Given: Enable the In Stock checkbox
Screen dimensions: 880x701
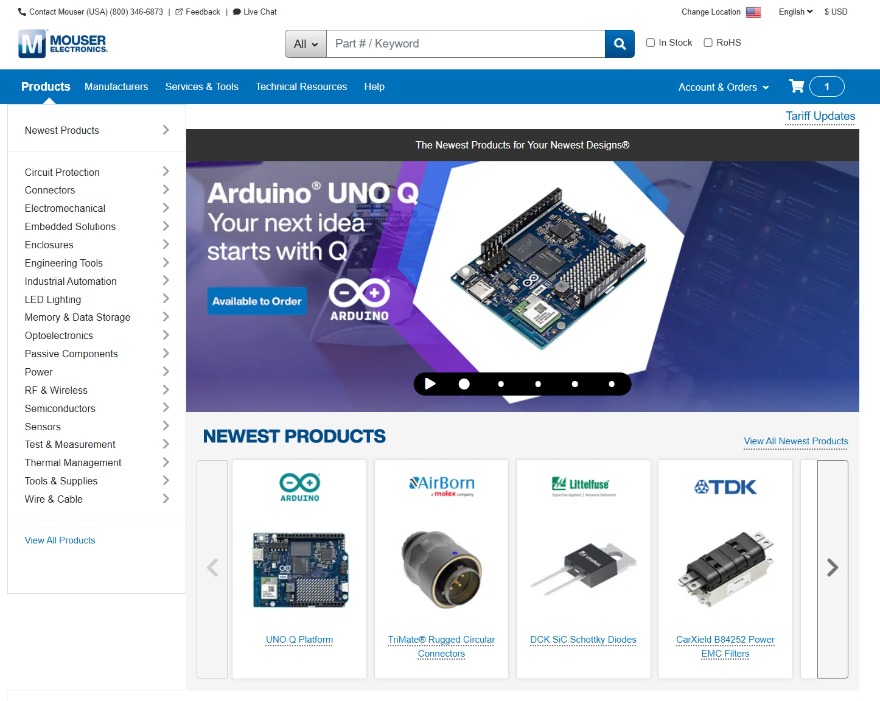Looking at the screenshot, I should pyautogui.click(x=651, y=43).
